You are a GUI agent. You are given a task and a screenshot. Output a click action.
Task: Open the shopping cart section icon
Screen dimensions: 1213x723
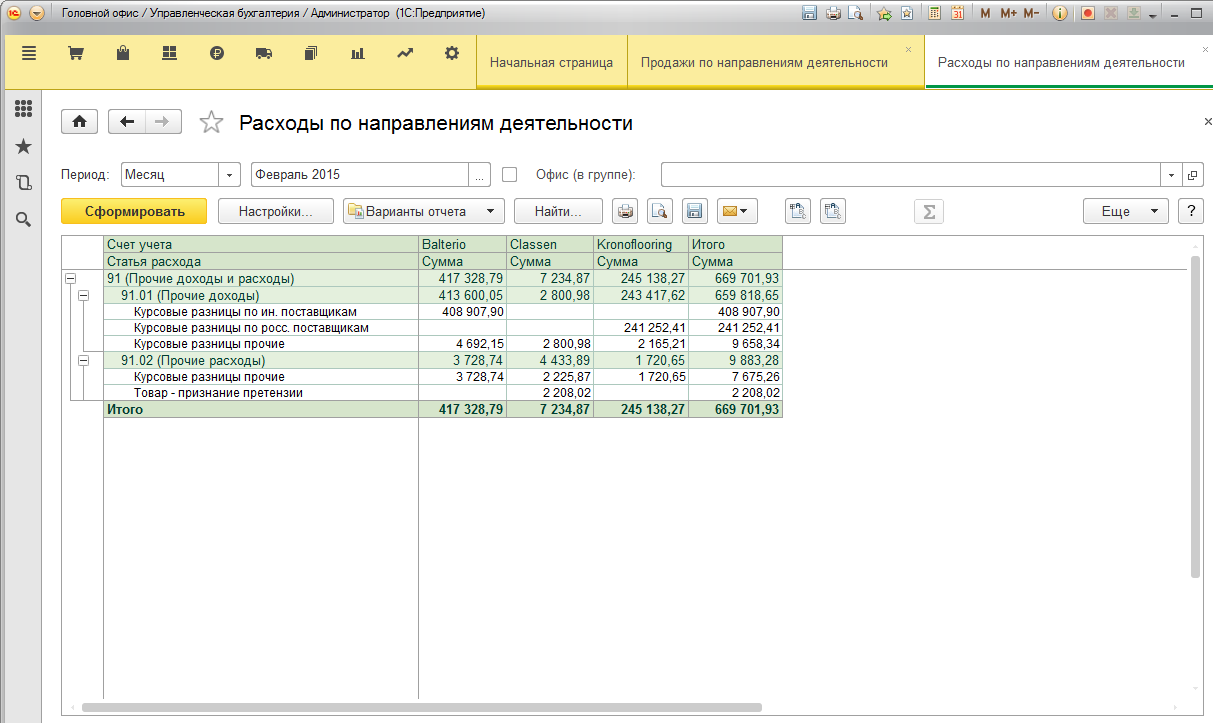[x=75, y=54]
